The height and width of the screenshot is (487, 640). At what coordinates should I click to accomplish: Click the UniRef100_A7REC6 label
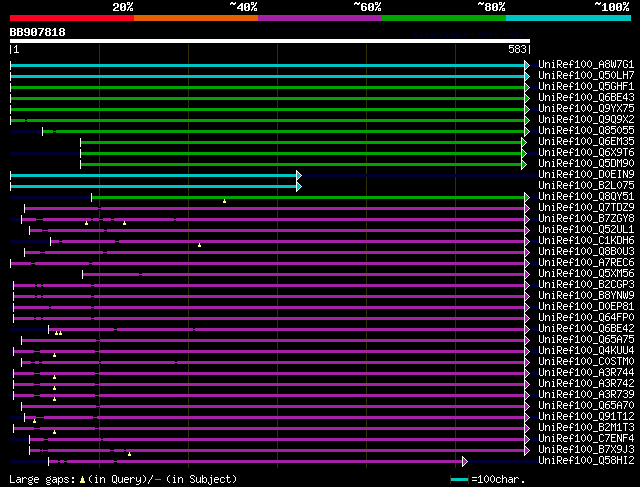tap(586, 263)
